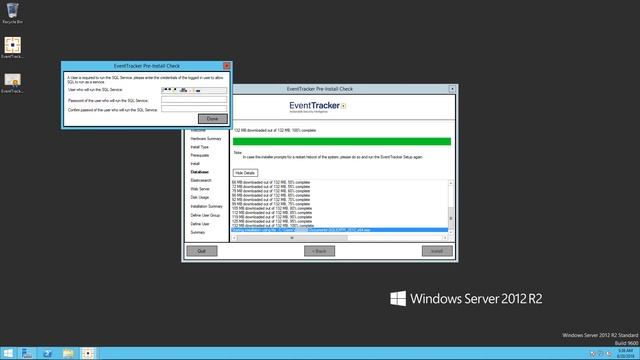Select '125 MB downloaded' log line
The image size is (640, 360).
click(x=272, y=221)
